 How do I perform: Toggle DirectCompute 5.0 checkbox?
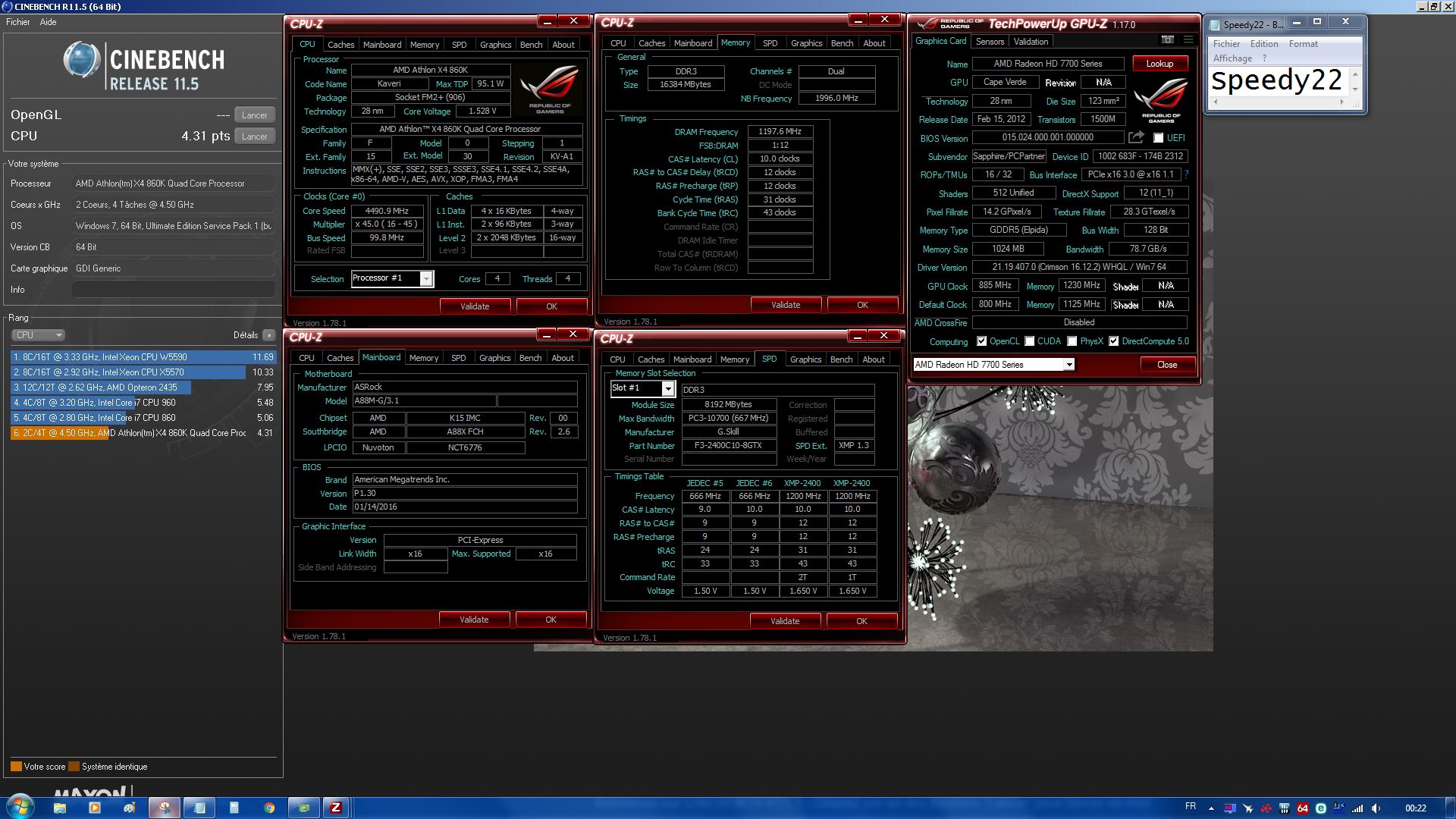click(x=1113, y=341)
